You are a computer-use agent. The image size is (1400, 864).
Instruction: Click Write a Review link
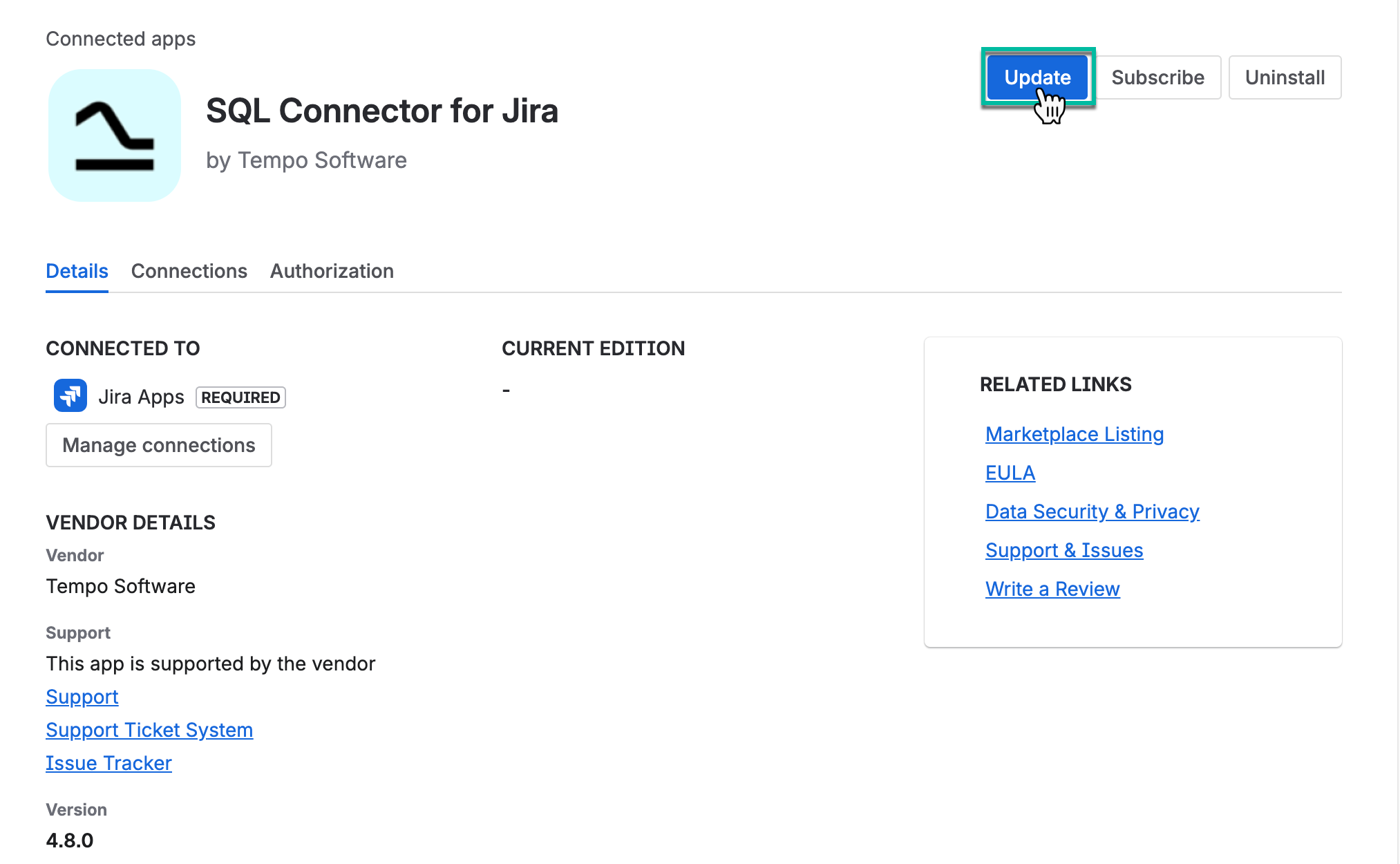[1052, 589]
